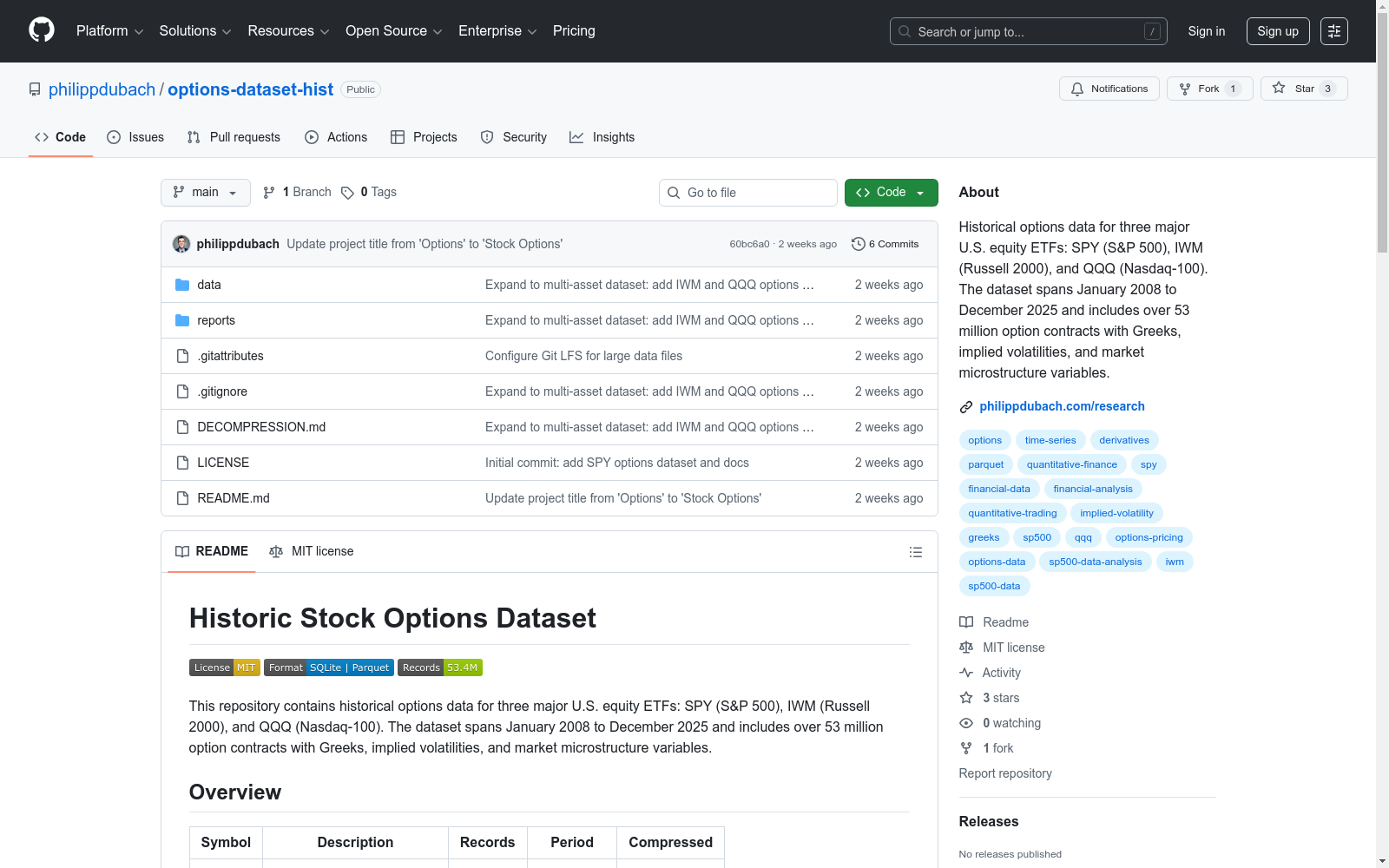Click the LICENSE file icon
Image resolution: width=1389 pixels, height=868 pixels.
[x=182, y=463]
